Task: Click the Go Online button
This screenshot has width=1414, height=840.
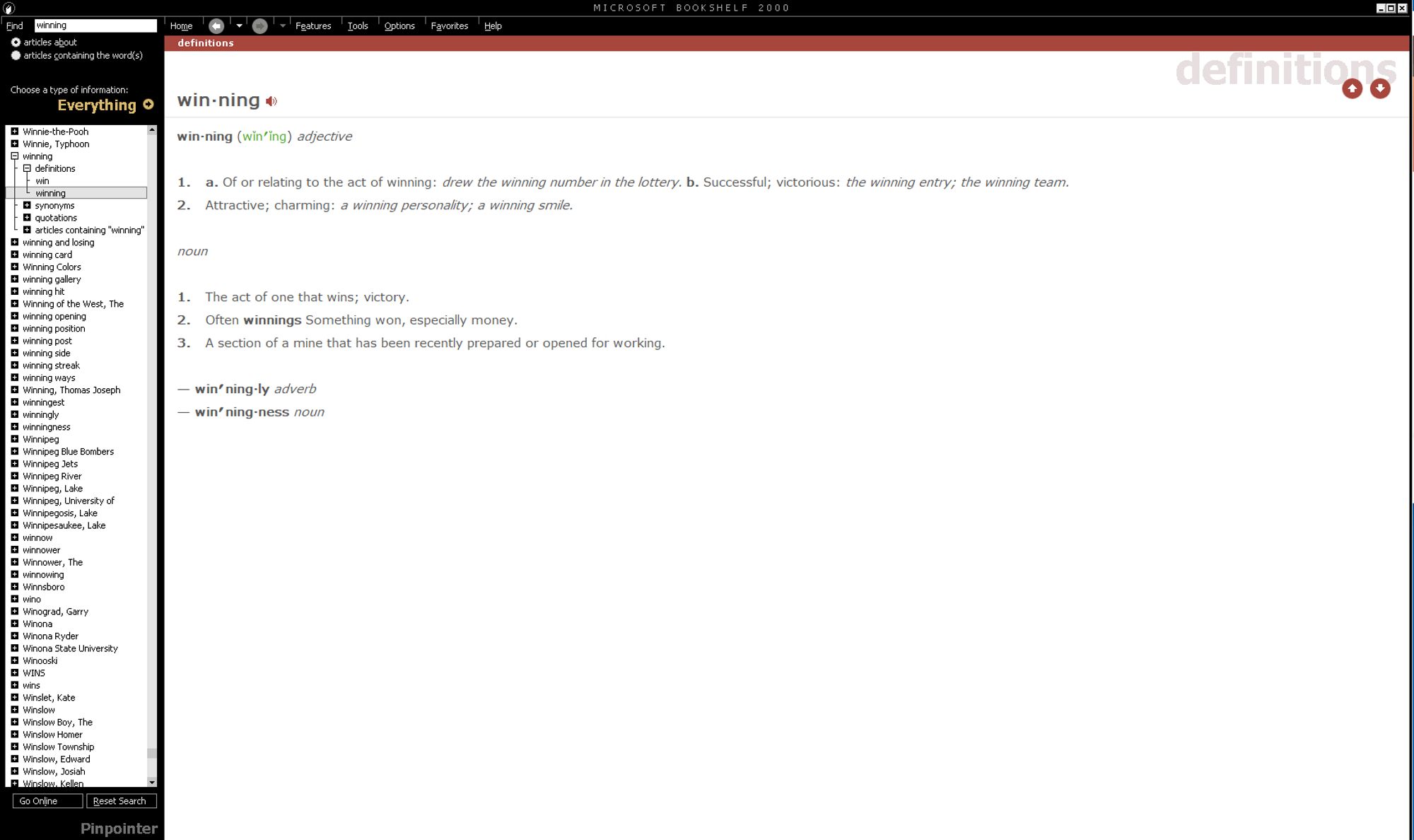Action: [38, 800]
